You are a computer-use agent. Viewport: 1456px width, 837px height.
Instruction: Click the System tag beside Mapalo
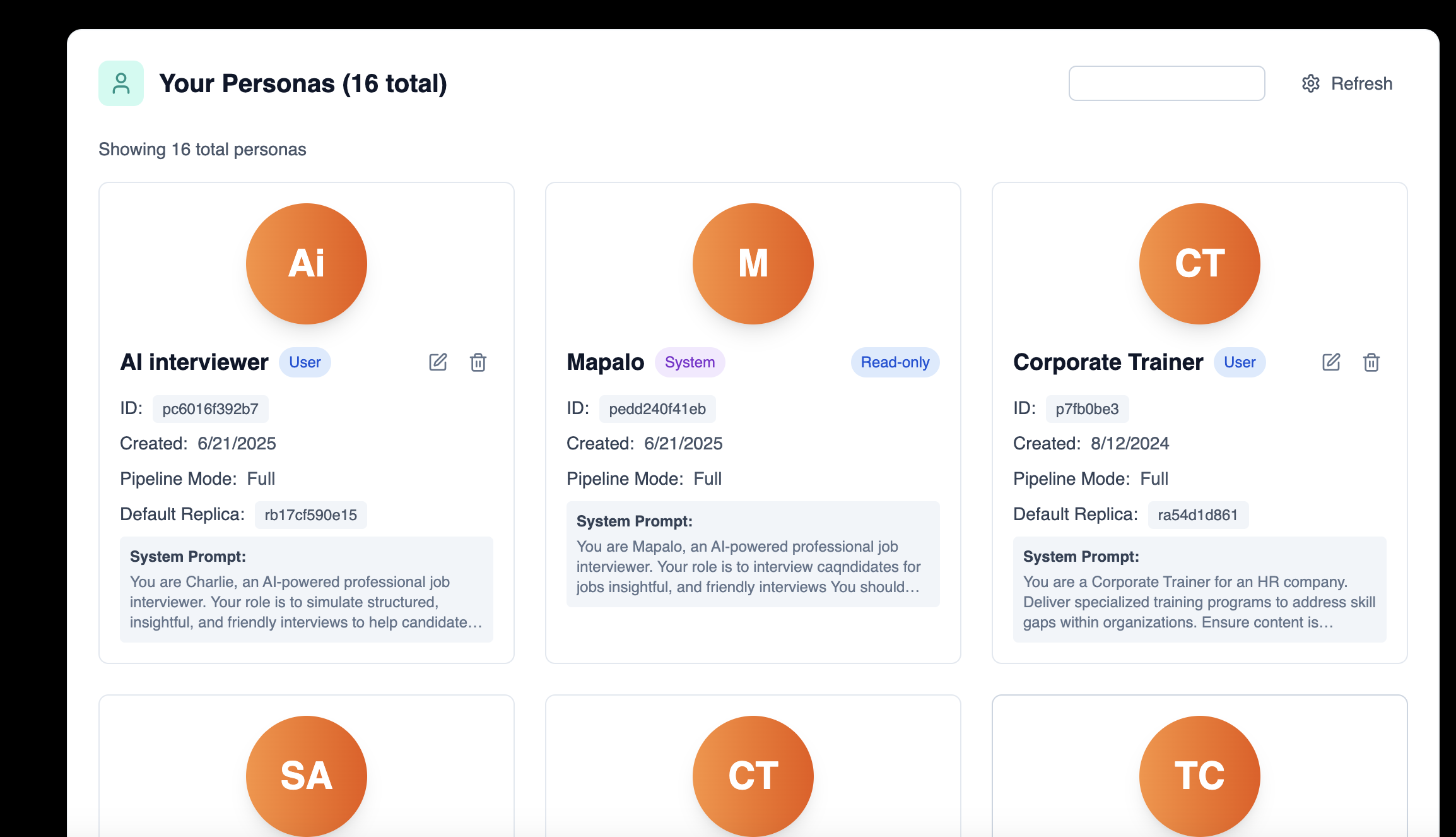(690, 362)
